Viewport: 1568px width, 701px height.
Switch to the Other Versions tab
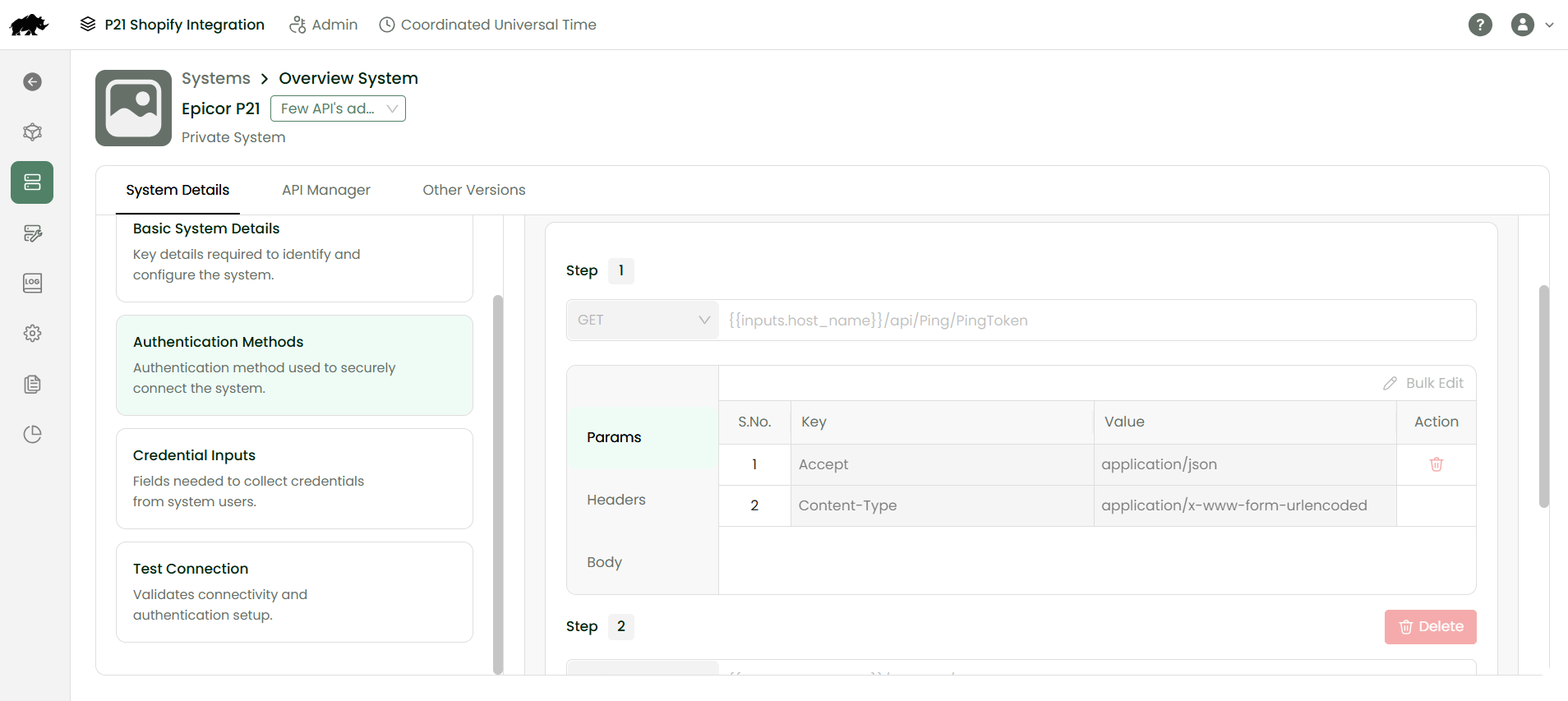click(x=474, y=190)
